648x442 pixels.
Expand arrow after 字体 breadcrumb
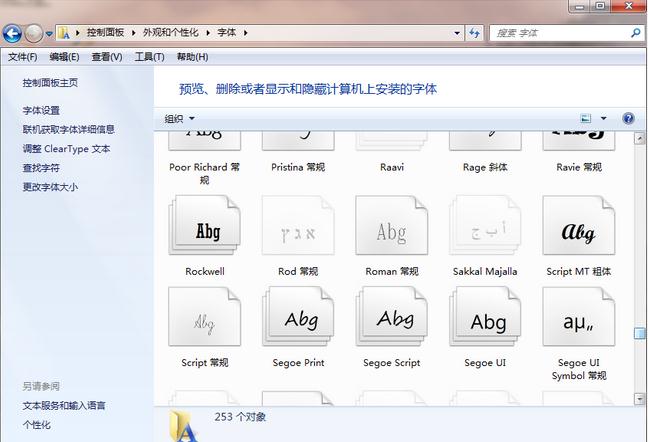pyautogui.click(x=245, y=33)
